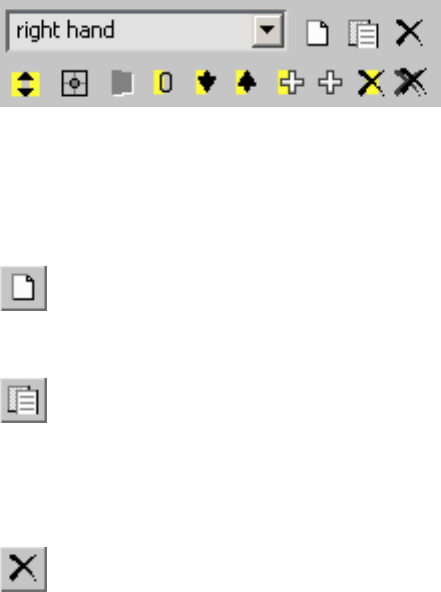Click the flat copy pages icon beside the dropdown
This screenshot has height=592, width=441.
click(363, 34)
